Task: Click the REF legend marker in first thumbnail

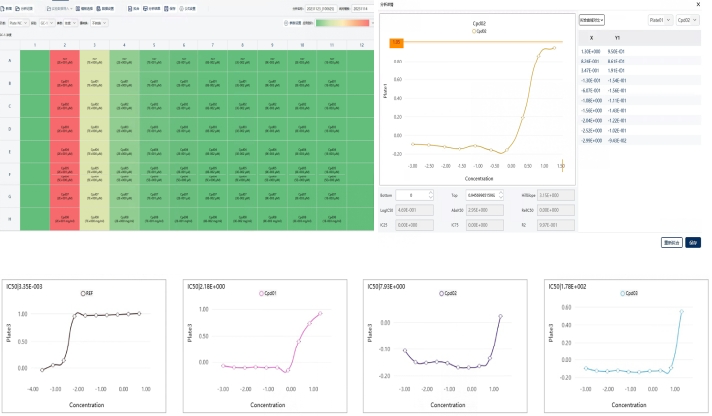Action: [83, 293]
